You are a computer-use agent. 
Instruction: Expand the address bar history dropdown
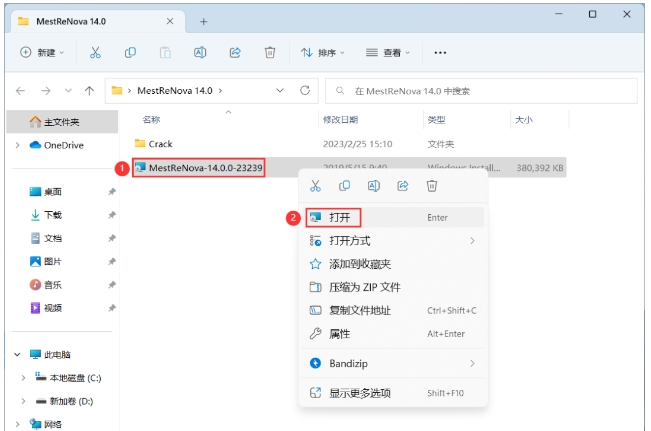(280, 90)
